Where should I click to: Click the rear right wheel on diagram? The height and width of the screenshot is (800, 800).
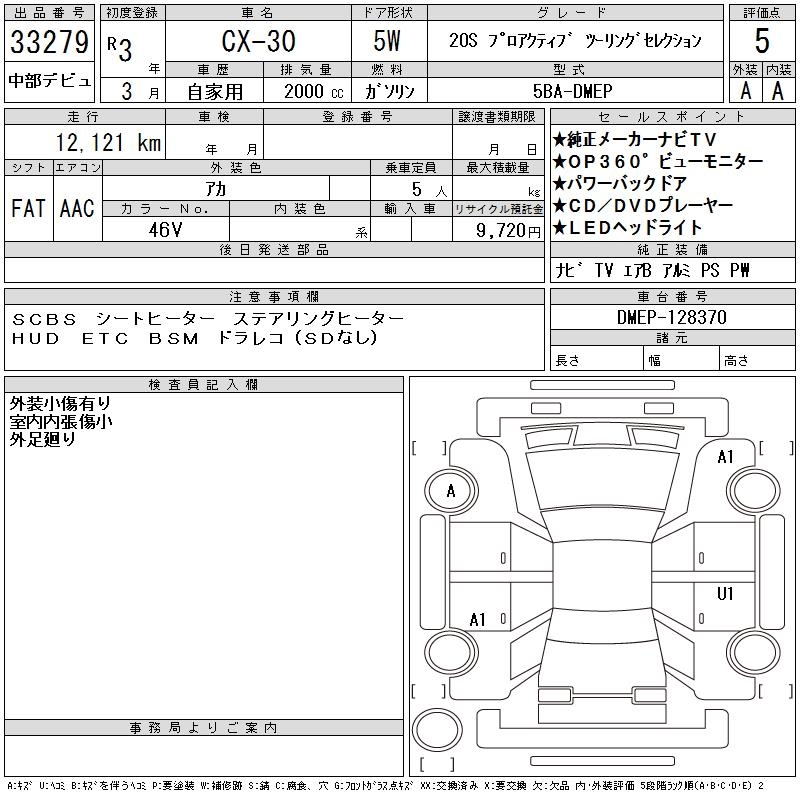pos(753,652)
